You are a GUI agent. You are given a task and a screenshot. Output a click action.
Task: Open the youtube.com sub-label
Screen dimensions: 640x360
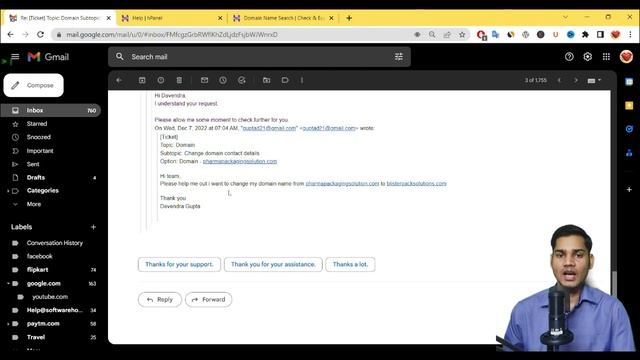[51, 297]
